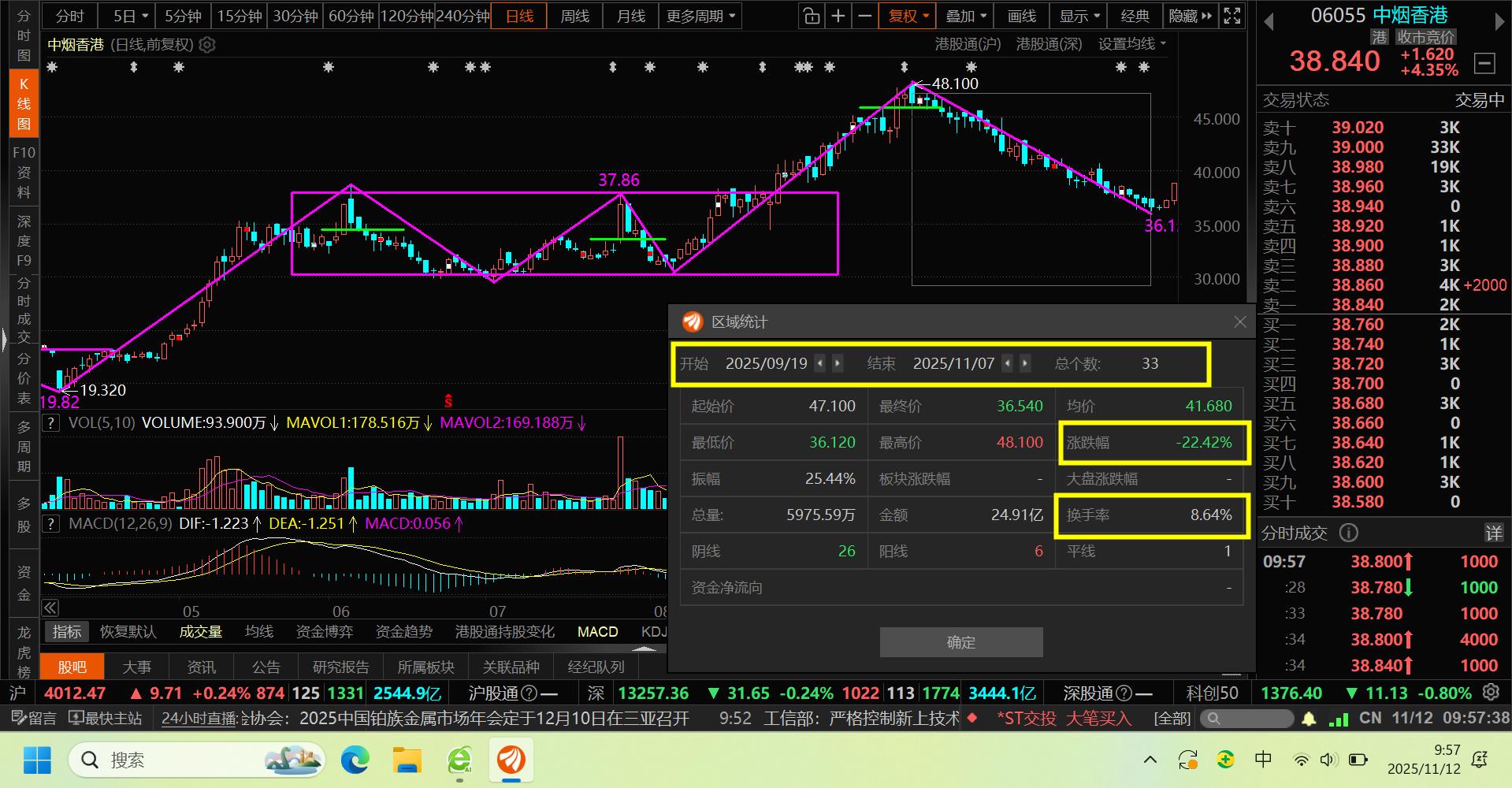Select 5分钟 period
The width and height of the screenshot is (1512, 788).
click(184, 16)
